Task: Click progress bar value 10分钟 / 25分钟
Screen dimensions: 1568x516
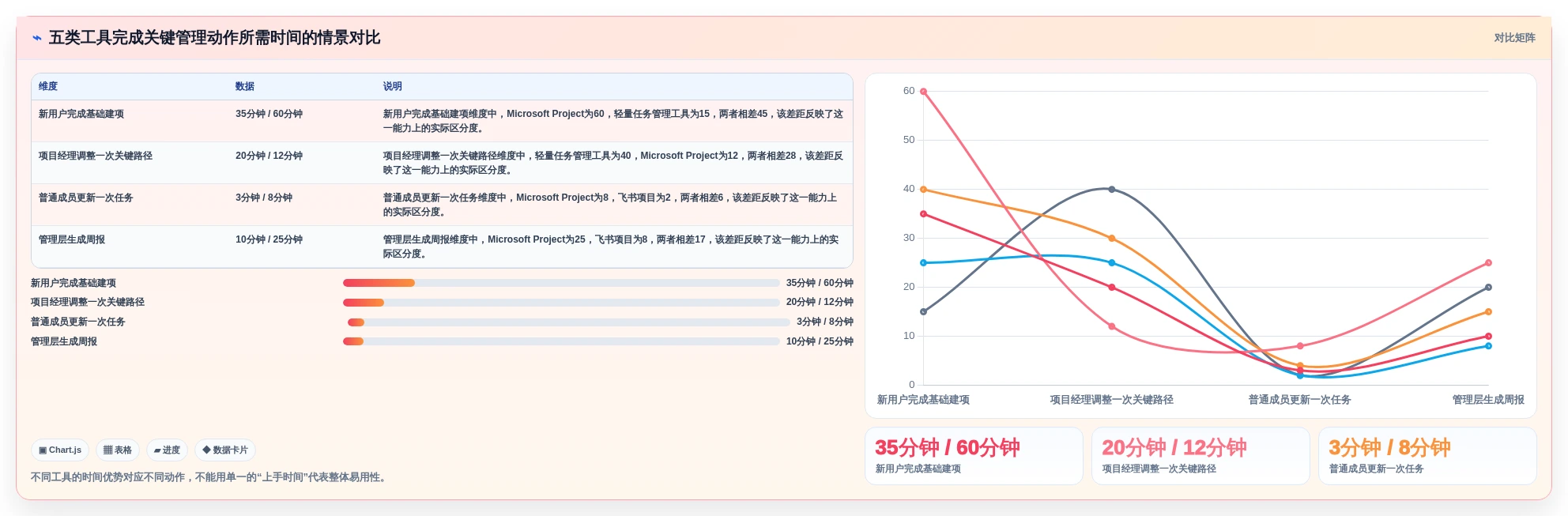Action: click(820, 341)
